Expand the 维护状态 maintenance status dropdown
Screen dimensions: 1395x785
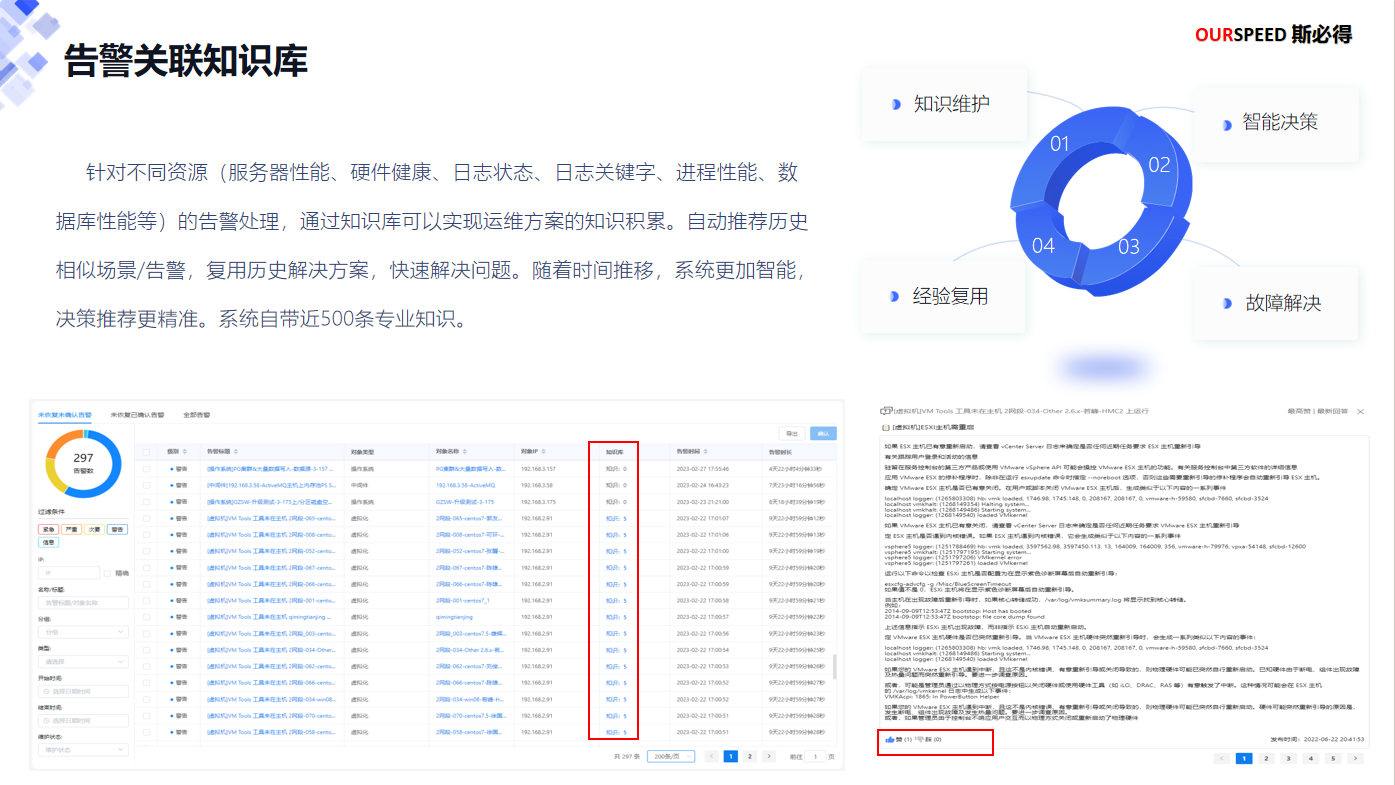[83, 750]
